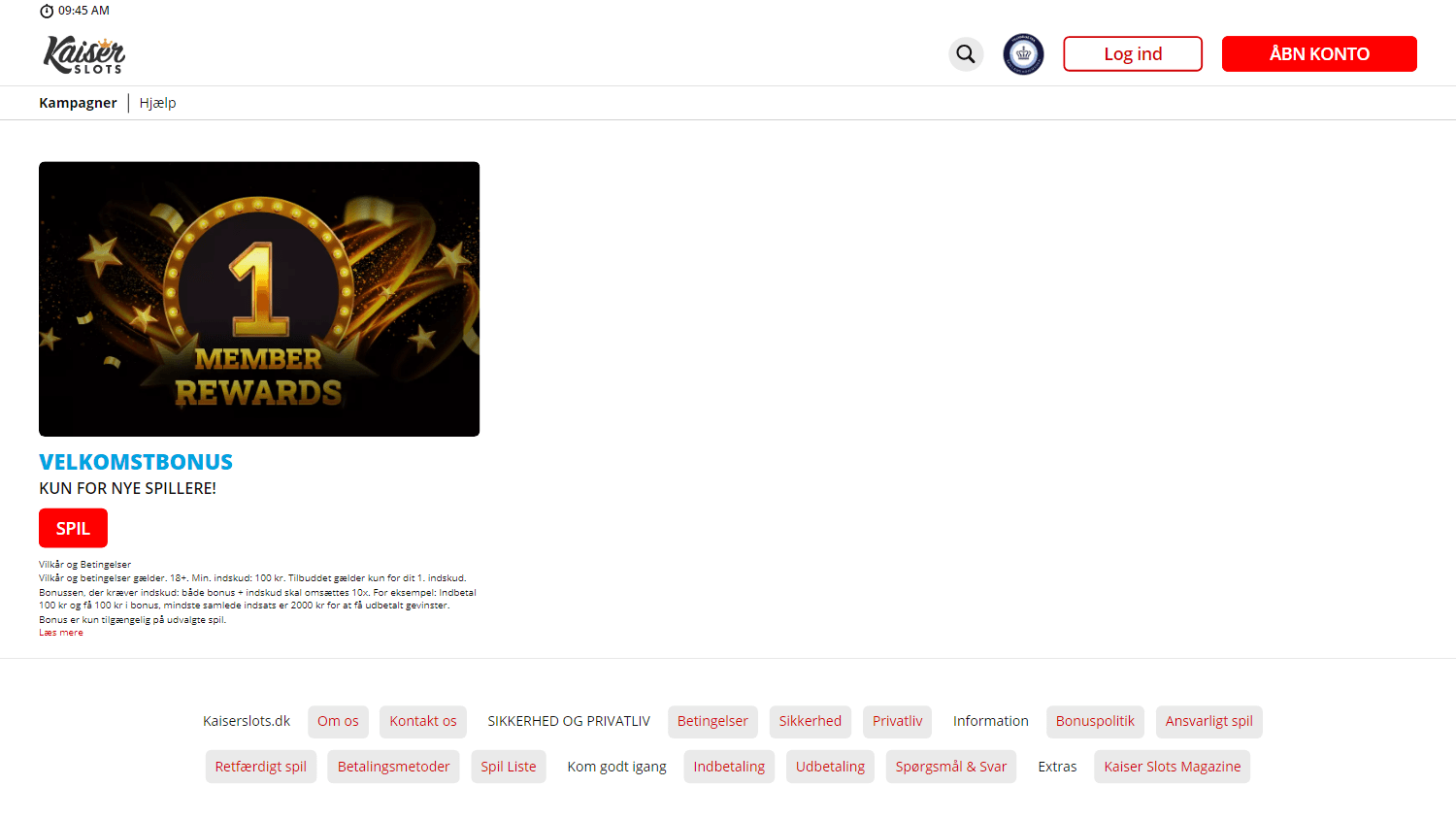Click the 'Vilkår og Betingelser' heading text
The height and width of the screenshot is (819, 1456).
pos(85,565)
